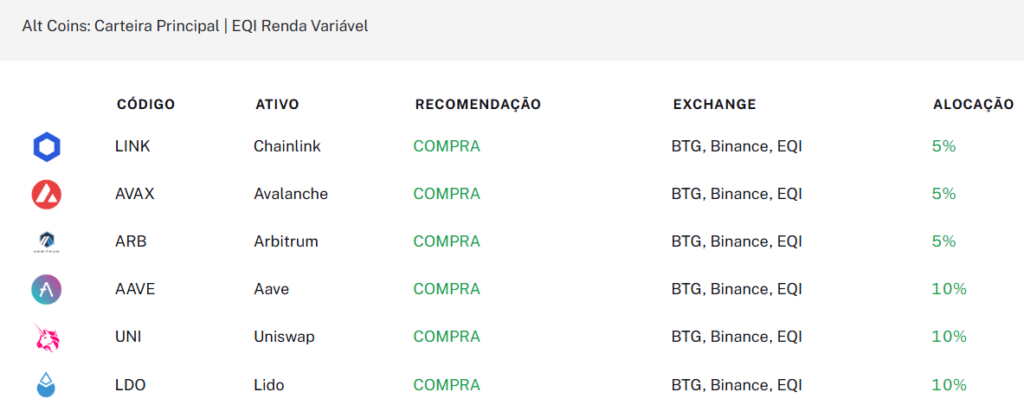The width and height of the screenshot is (1024, 405).
Task: Click the 5% allocation for Chainlink
Action: [x=944, y=146]
